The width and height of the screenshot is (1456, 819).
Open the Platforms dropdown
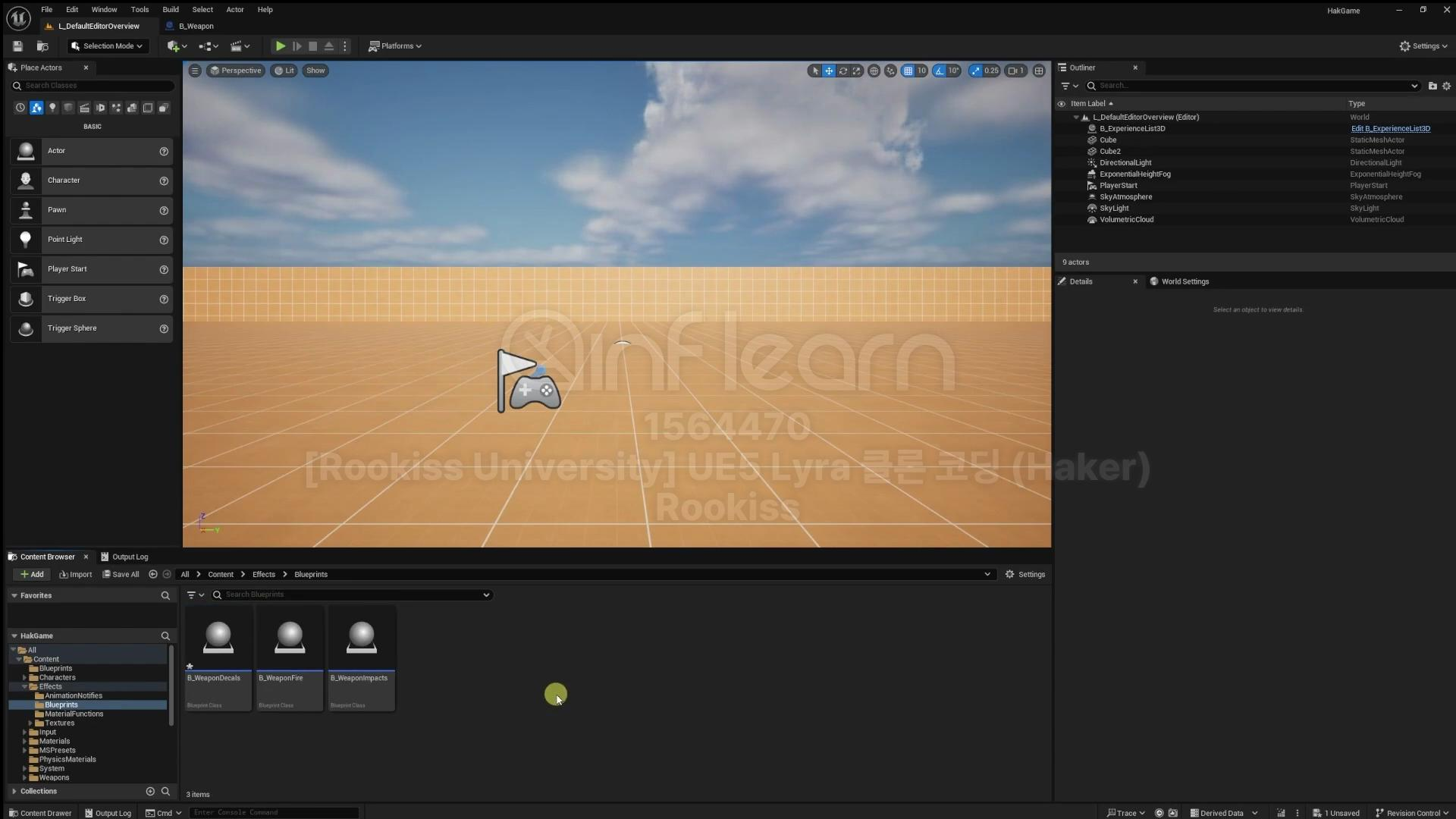[x=395, y=46]
